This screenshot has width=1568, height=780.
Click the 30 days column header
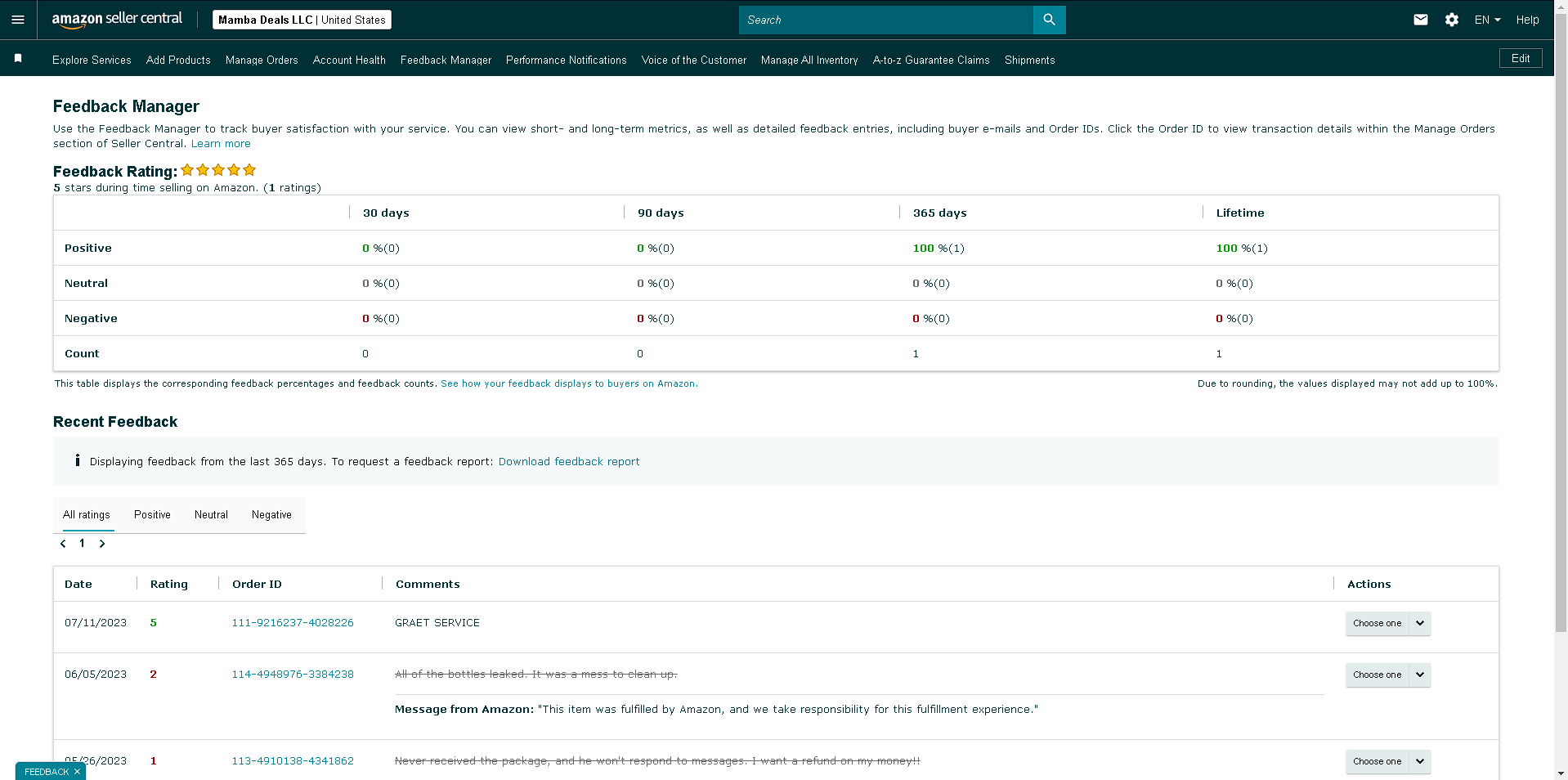(386, 213)
